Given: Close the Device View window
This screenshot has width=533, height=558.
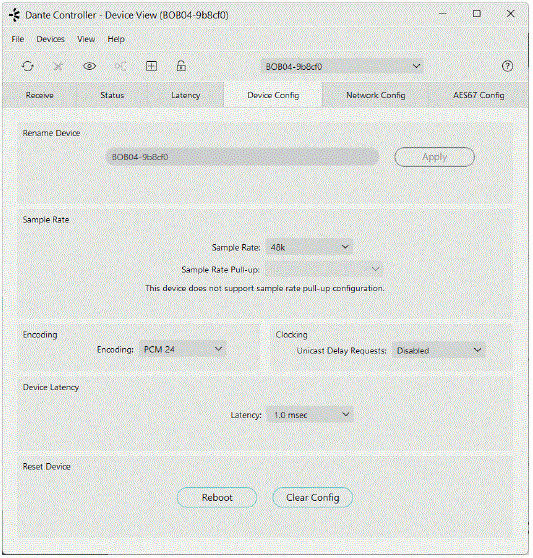Looking at the screenshot, I should pos(511,14).
